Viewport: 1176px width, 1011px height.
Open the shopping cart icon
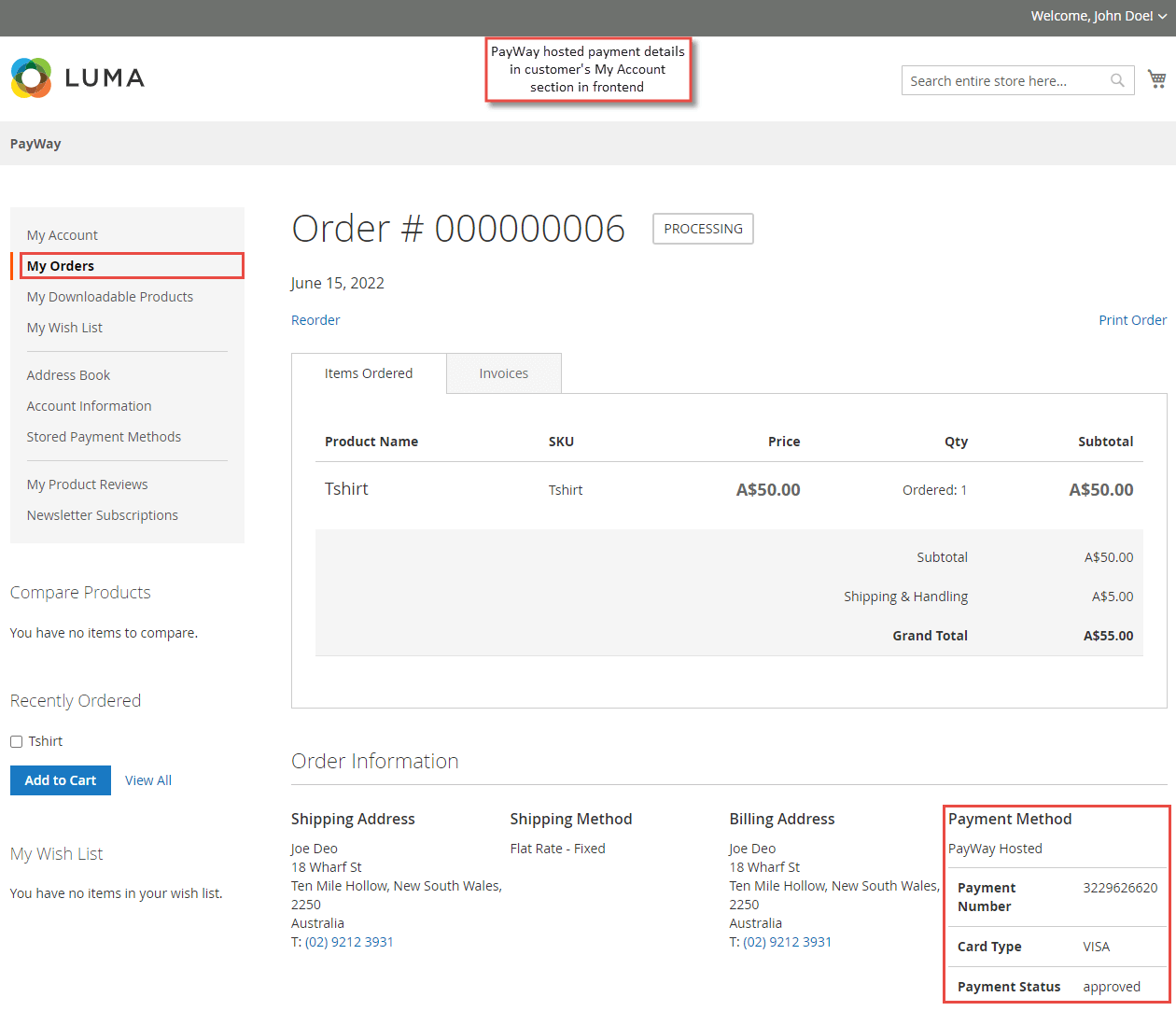[x=1156, y=79]
